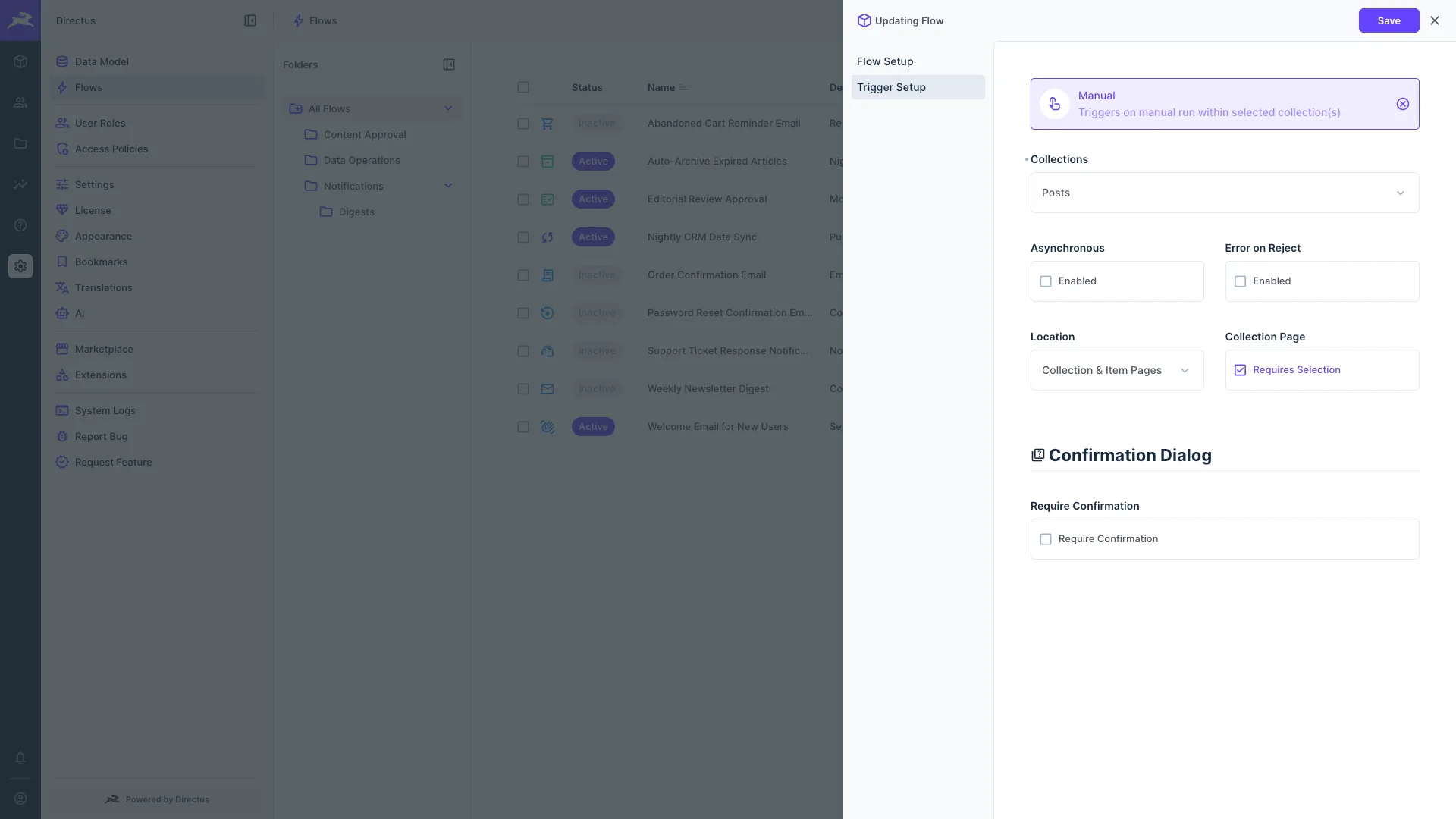Open Access Policies in settings menu
The width and height of the screenshot is (1456, 819).
pyautogui.click(x=158, y=149)
